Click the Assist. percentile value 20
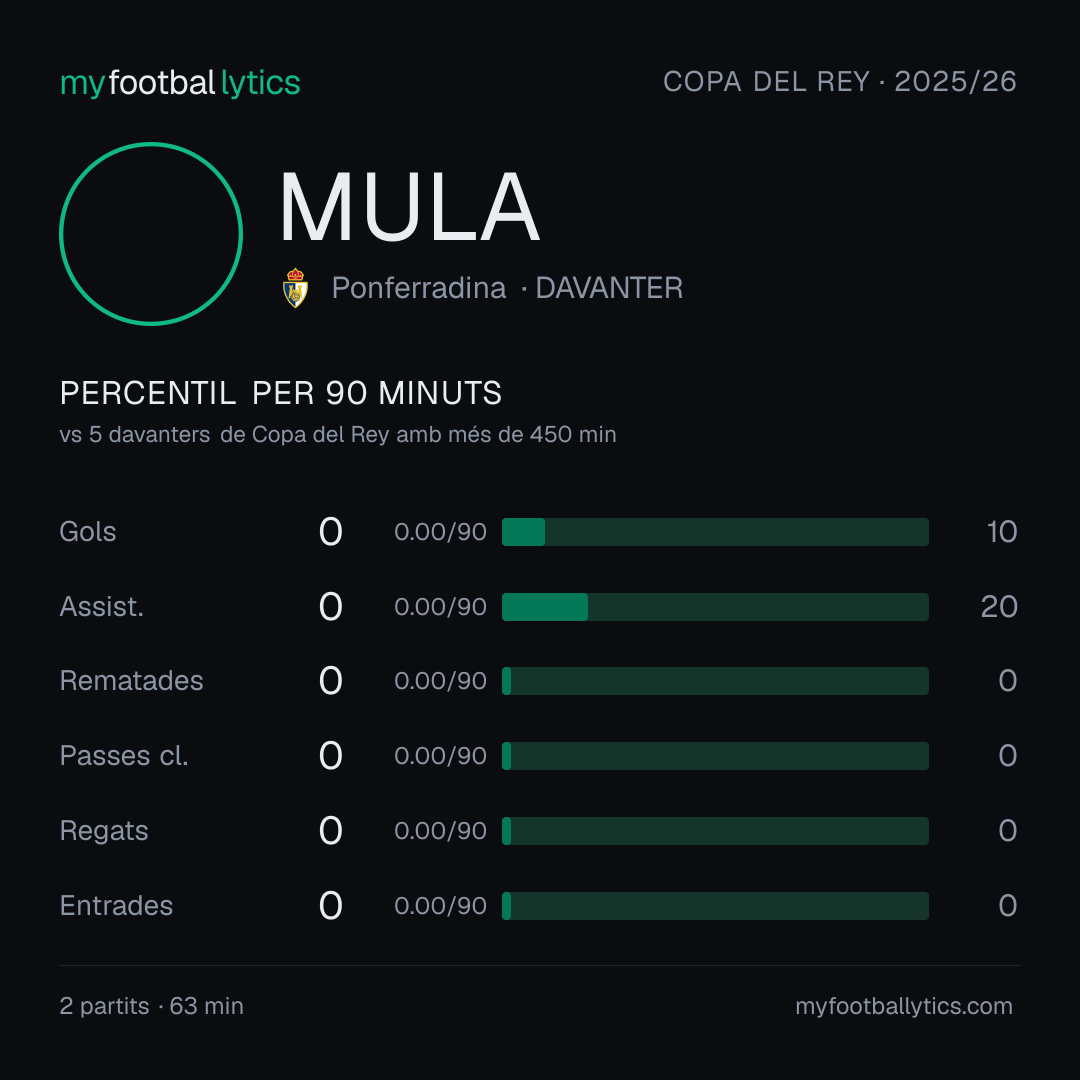This screenshot has width=1080, height=1080. (999, 607)
